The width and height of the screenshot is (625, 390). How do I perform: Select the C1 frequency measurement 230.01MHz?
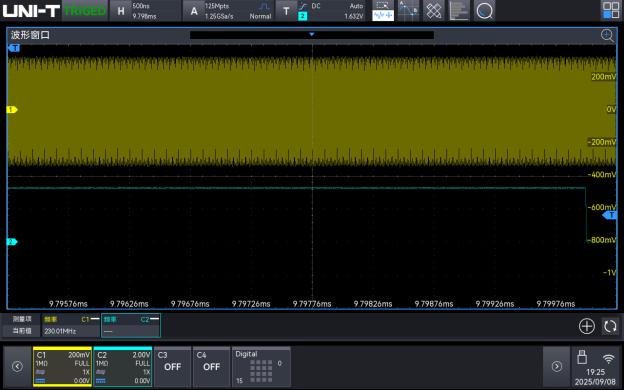tap(71, 325)
